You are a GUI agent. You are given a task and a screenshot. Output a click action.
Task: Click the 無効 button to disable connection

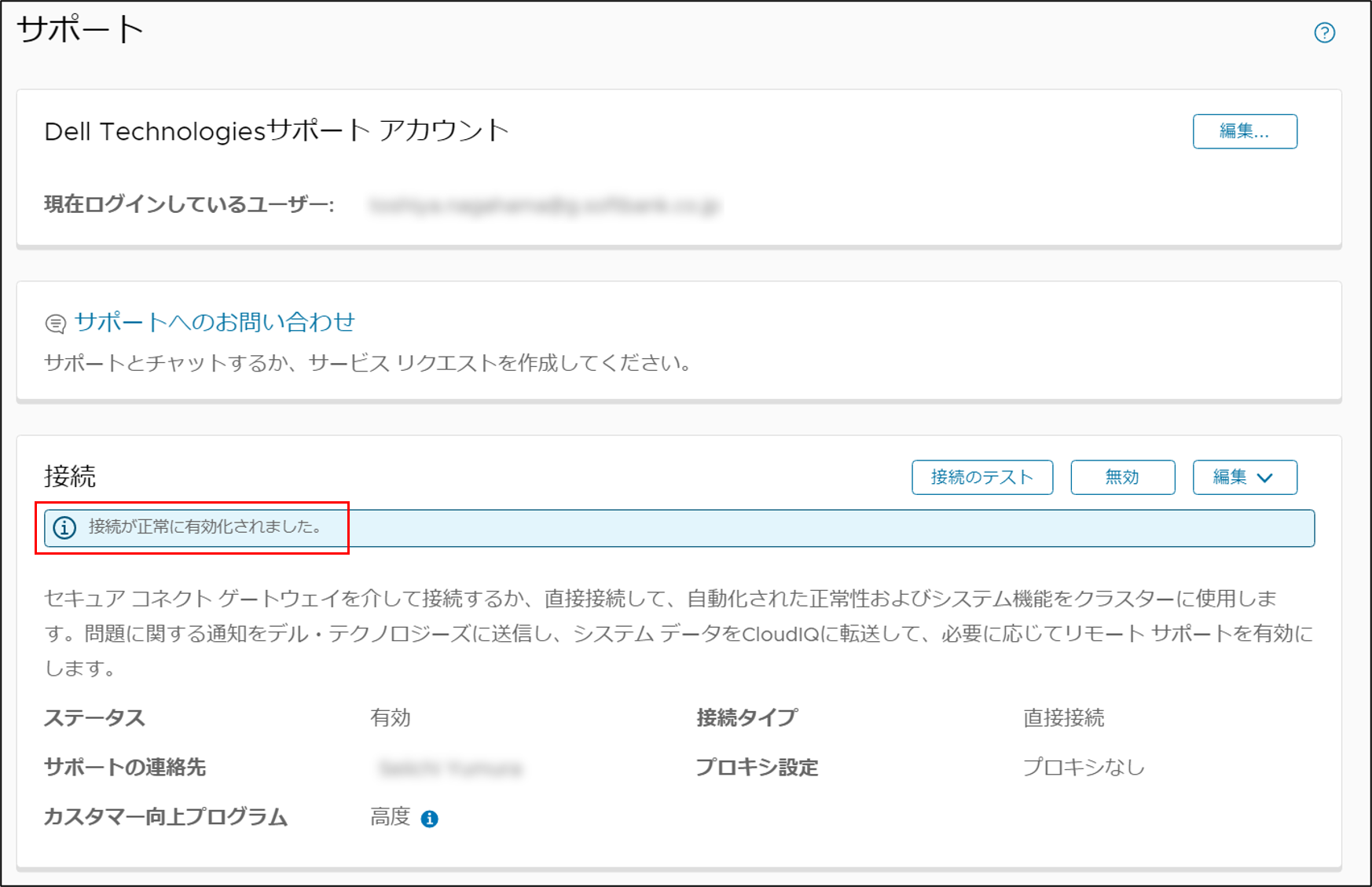(1122, 477)
